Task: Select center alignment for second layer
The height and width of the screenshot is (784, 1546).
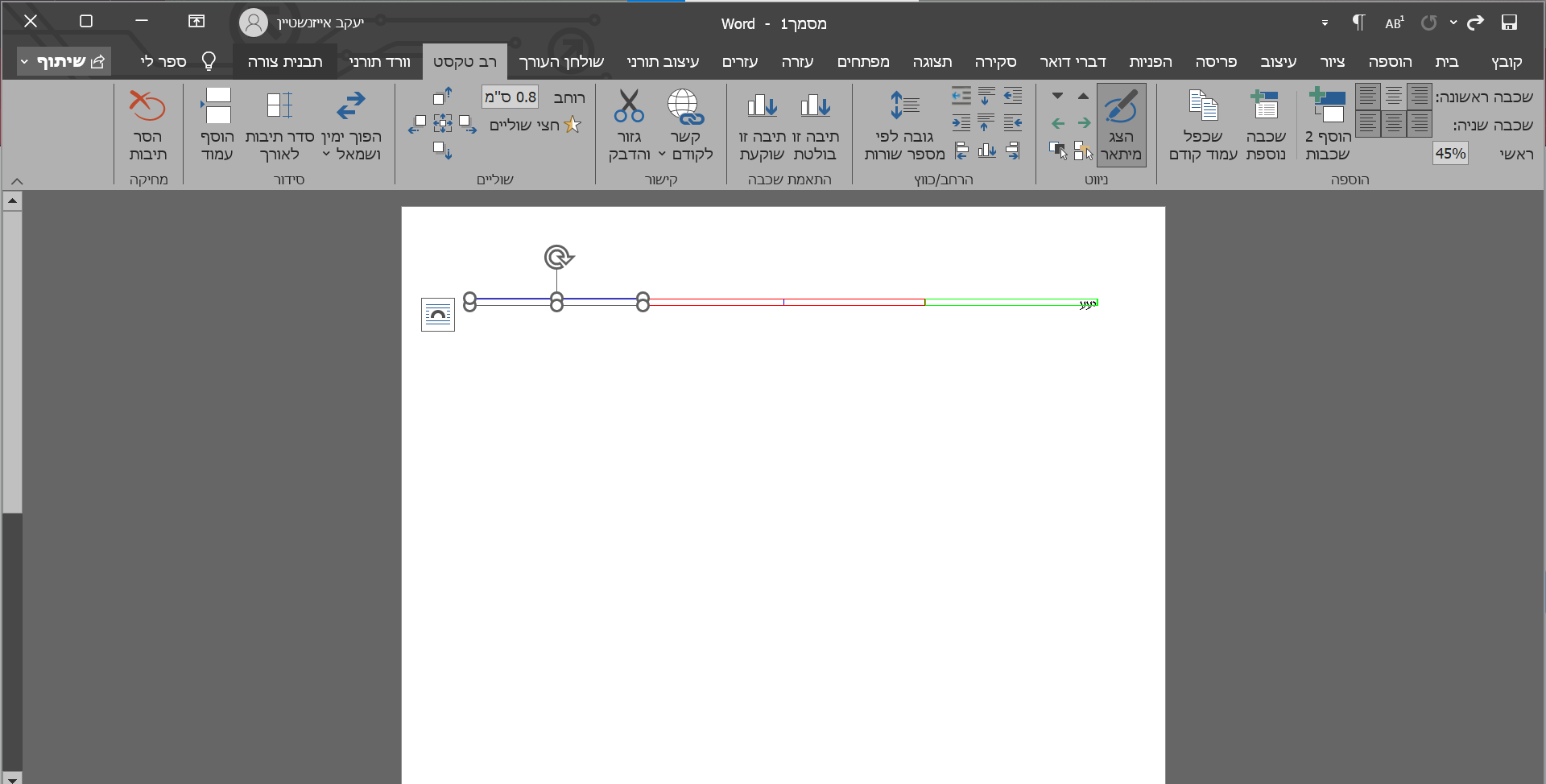Action: [1394, 124]
